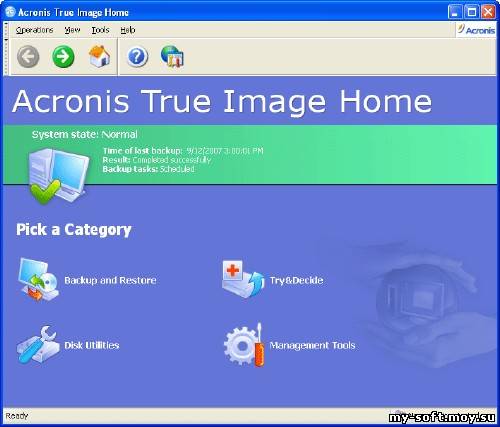This screenshot has height=427, width=500.
Task: Select the Backup and Restore text link
Action: [x=110, y=280]
